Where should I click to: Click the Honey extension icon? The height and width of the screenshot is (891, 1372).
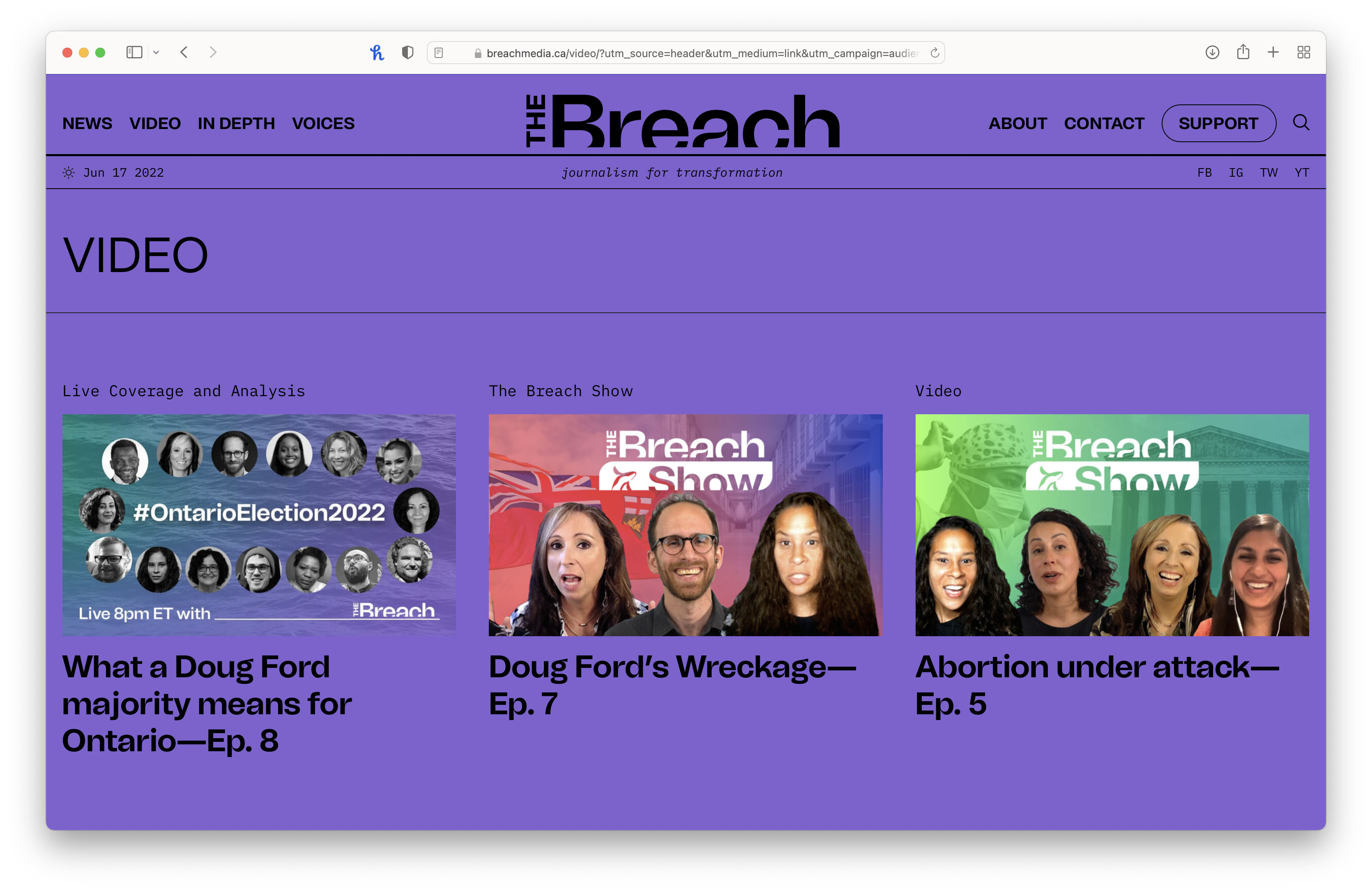pyautogui.click(x=377, y=53)
